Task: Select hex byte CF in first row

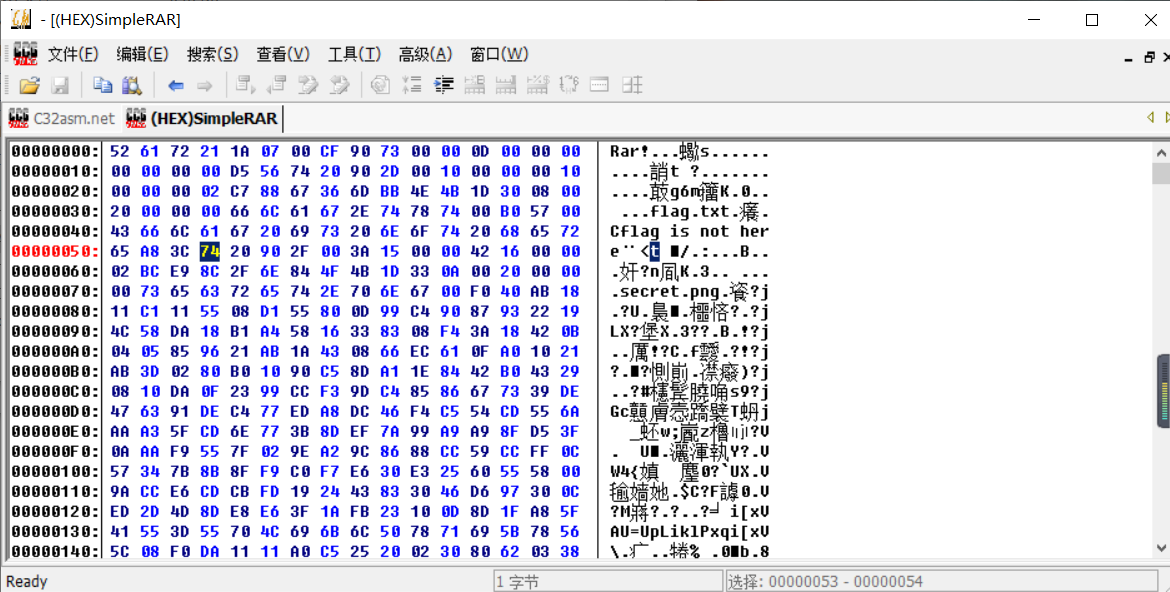Action: pyautogui.click(x=330, y=152)
